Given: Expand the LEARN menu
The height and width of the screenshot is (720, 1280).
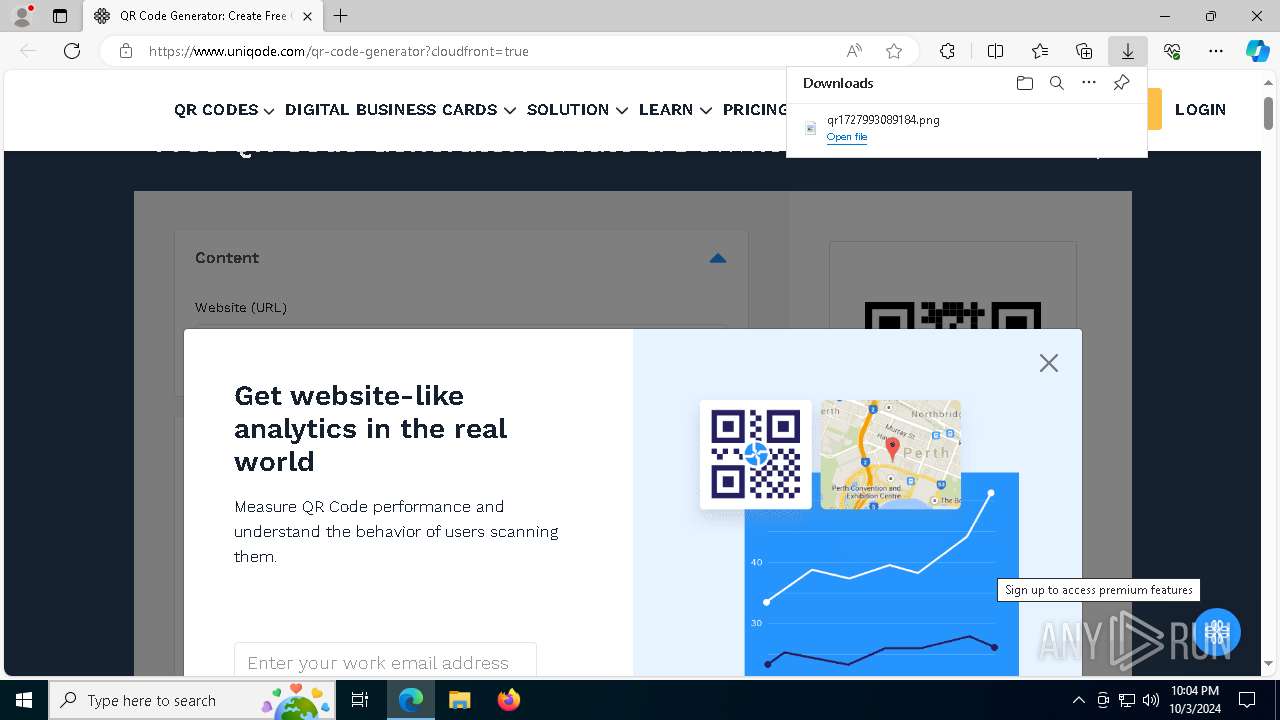Looking at the screenshot, I should [x=675, y=110].
